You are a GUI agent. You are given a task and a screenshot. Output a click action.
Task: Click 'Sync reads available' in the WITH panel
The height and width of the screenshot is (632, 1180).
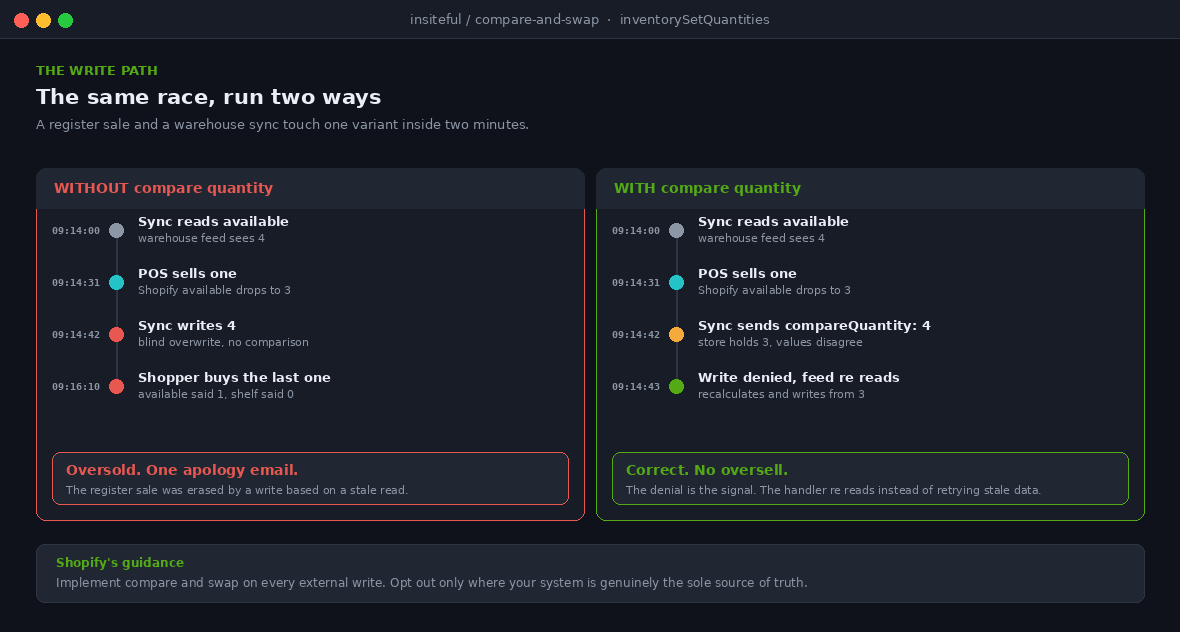773,222
